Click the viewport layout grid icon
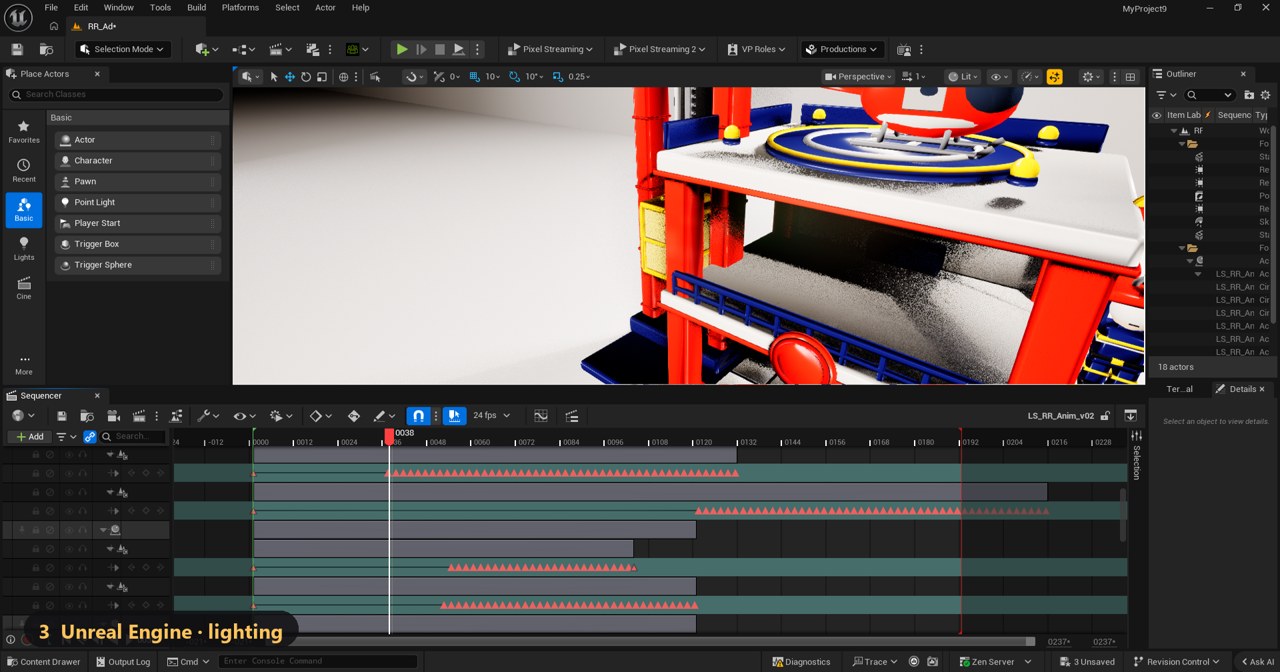Image resolution: width=1280 pixels, height=672 pixels. click(x=1131, y=77)
